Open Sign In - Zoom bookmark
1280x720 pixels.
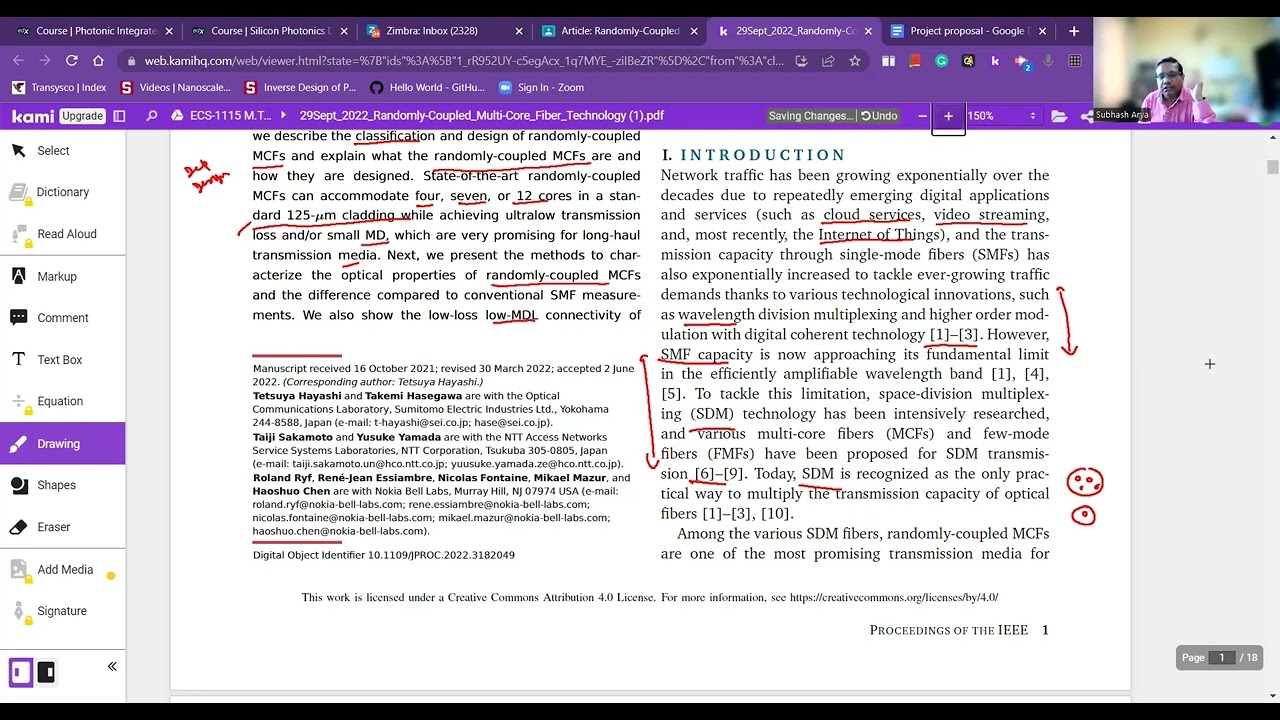[x=541, y=88]
